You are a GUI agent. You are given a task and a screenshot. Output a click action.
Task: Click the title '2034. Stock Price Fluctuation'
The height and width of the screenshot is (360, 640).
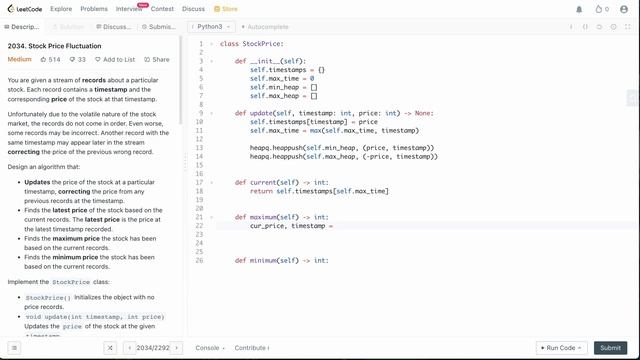[54, 46]
